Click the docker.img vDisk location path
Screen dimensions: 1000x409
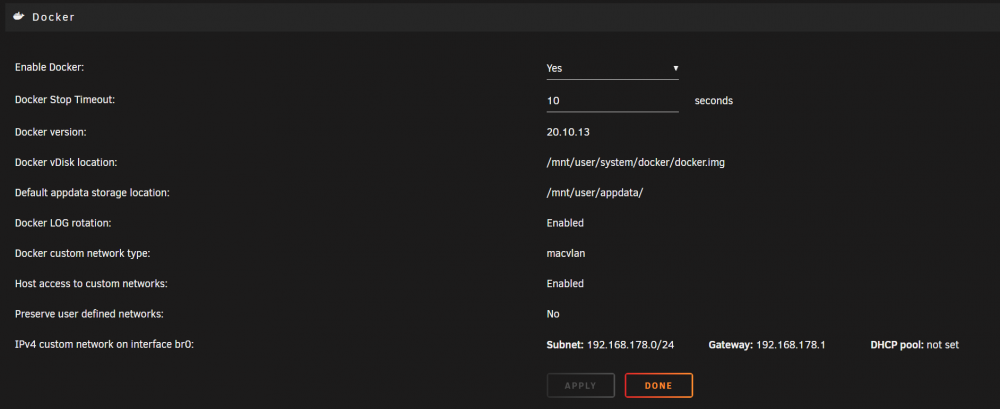coord(636,163)
